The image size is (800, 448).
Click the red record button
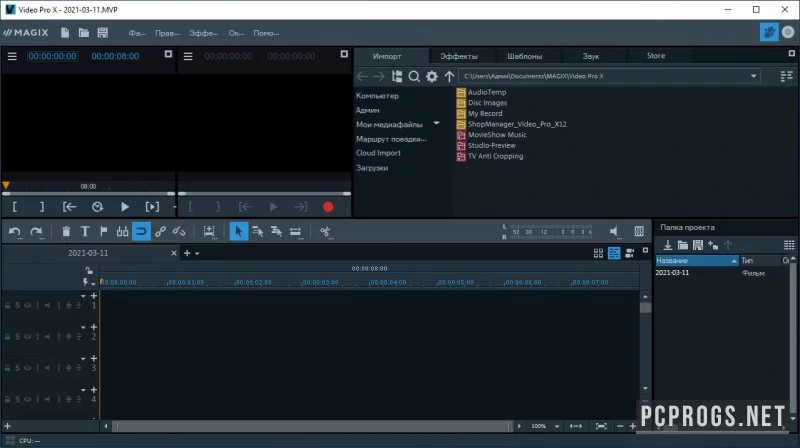click(x=328, y=207)
